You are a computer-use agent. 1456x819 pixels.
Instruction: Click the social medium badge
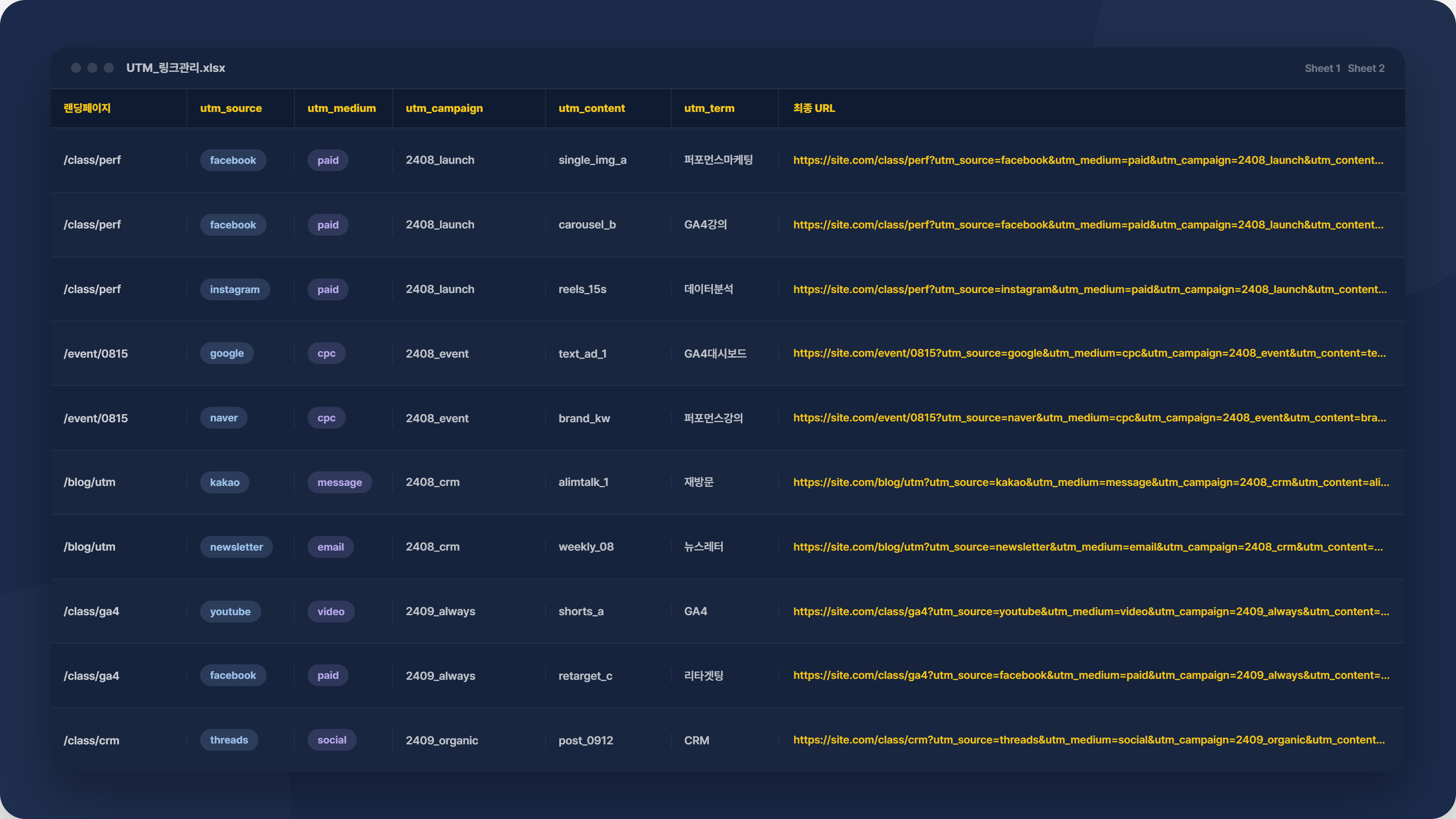(332, 740)
